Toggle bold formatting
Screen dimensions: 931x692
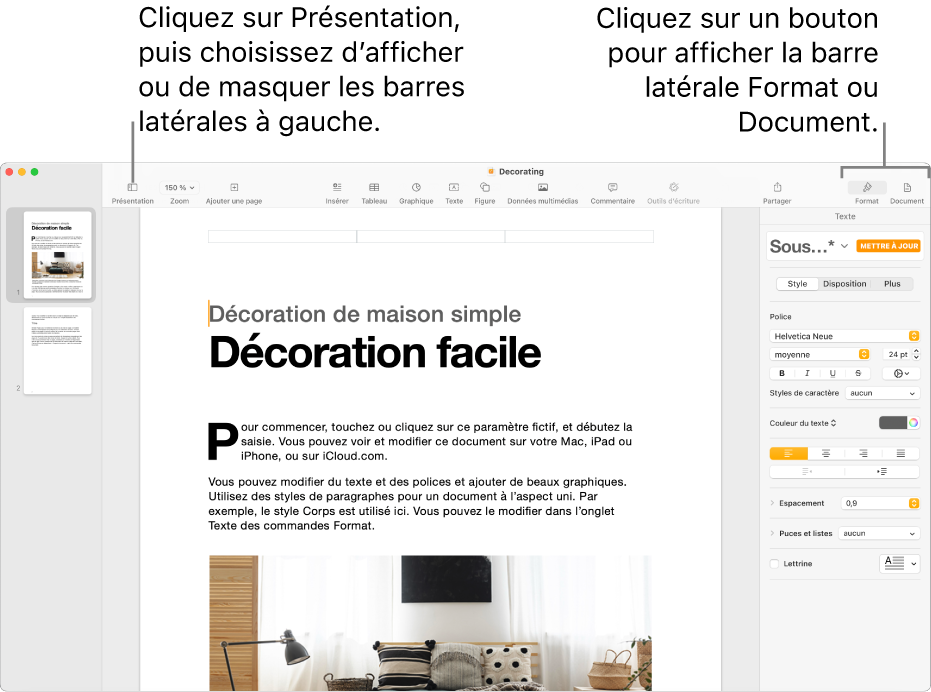pyautogui.click(x=782, y=373)
